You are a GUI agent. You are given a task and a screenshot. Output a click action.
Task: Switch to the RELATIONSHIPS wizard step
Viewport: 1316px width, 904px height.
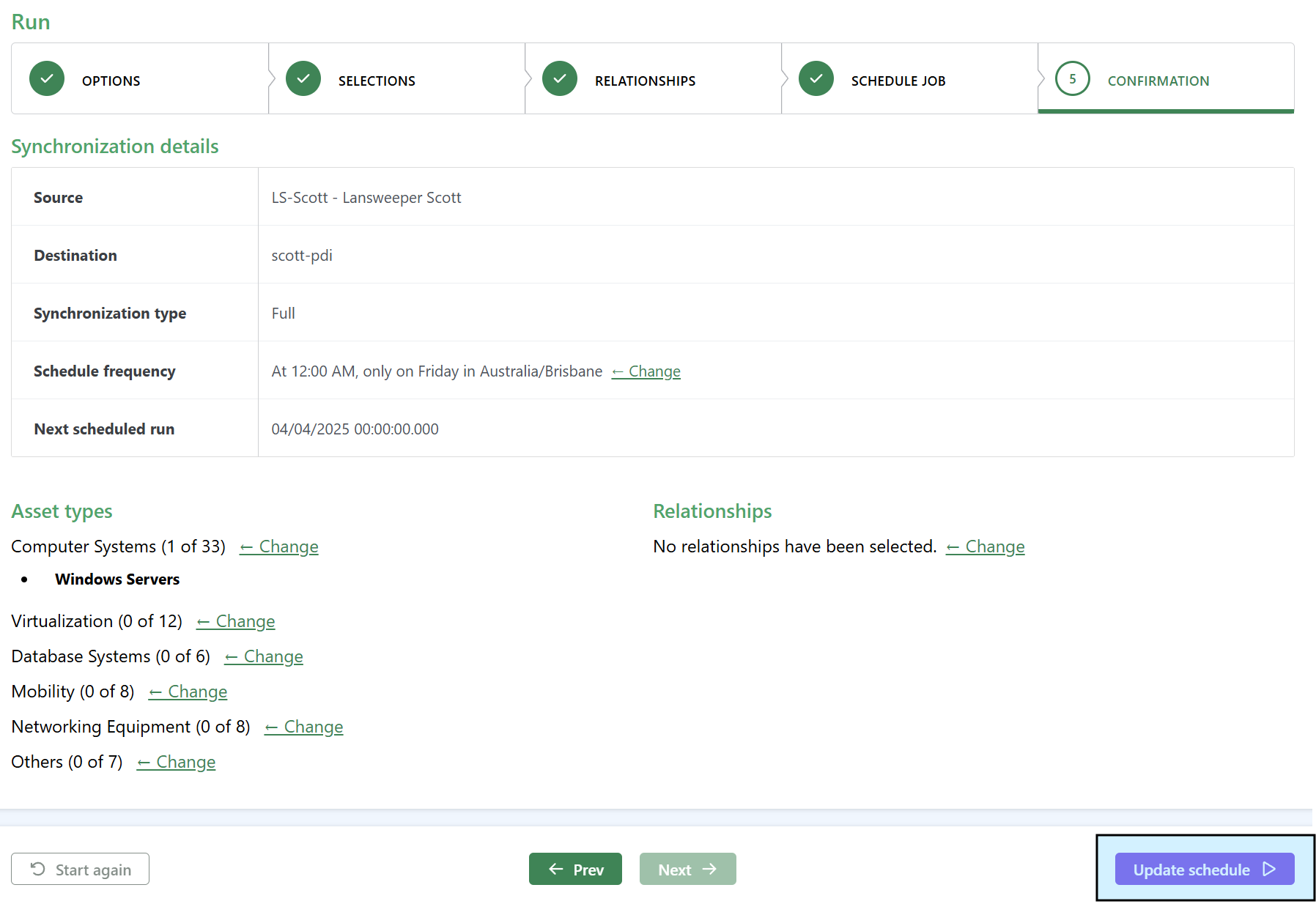pyautogui.click(x=653, y=78)
